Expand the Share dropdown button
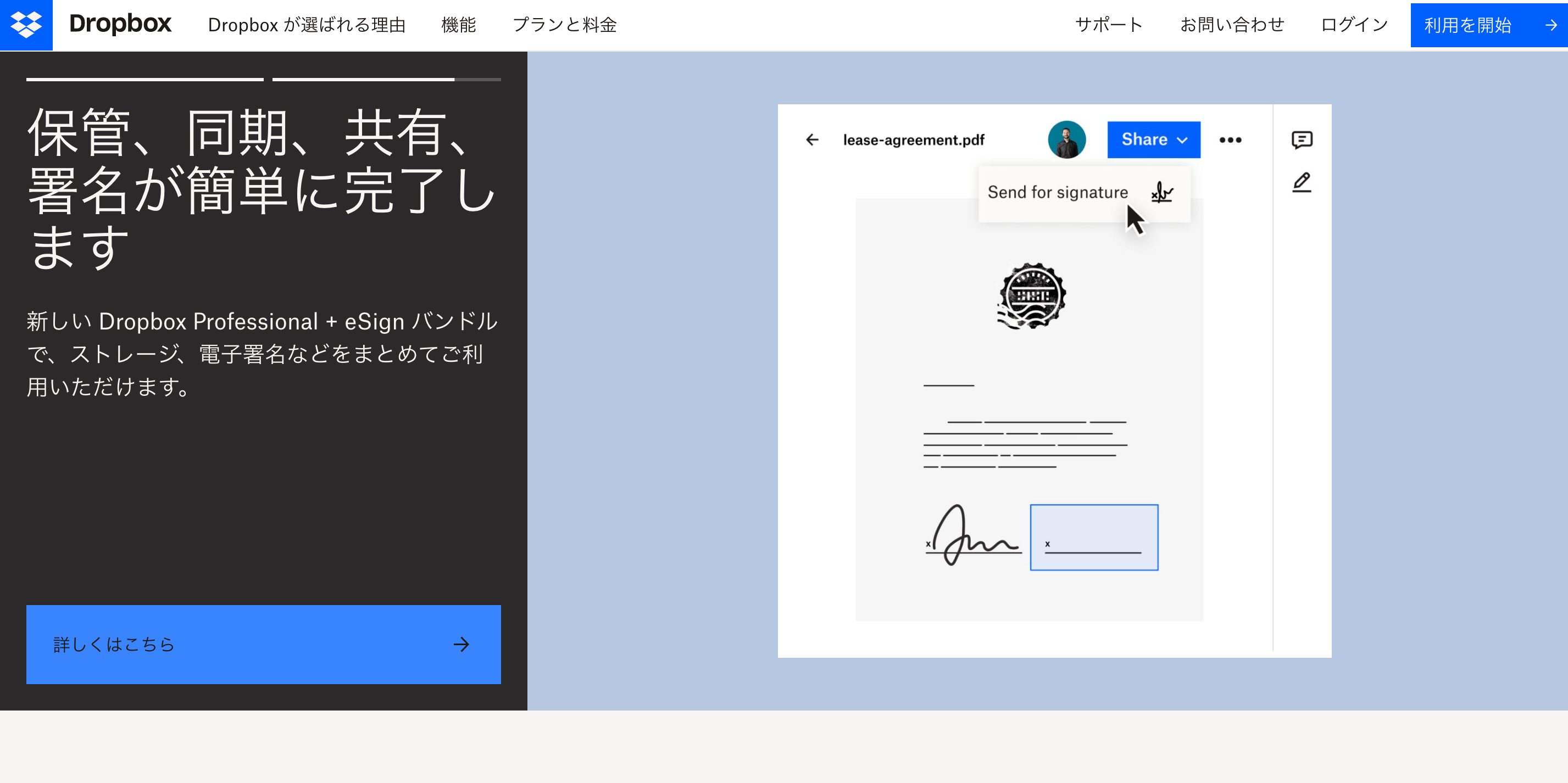Screen dimensions: 1568x783 [x=1154, y=140]
